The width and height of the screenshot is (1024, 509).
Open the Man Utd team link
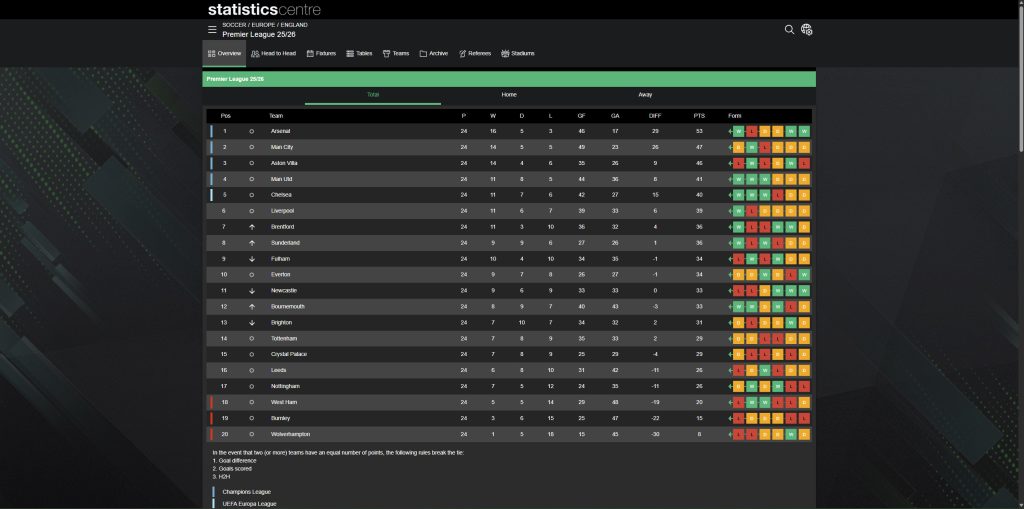281,179
